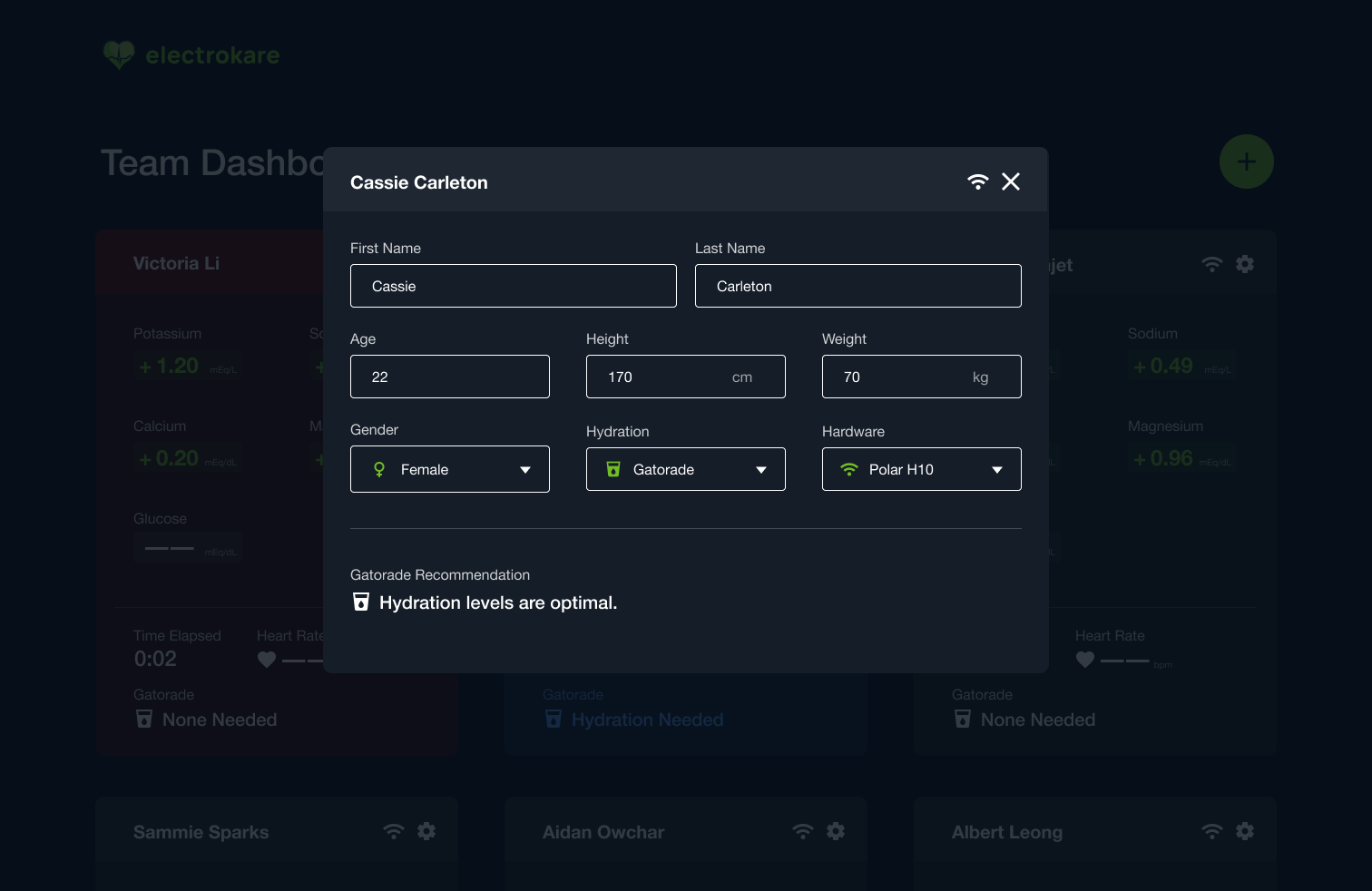1372x891 pixels.
Task: Click the Weight input field
Action: [x=922, y=377]
